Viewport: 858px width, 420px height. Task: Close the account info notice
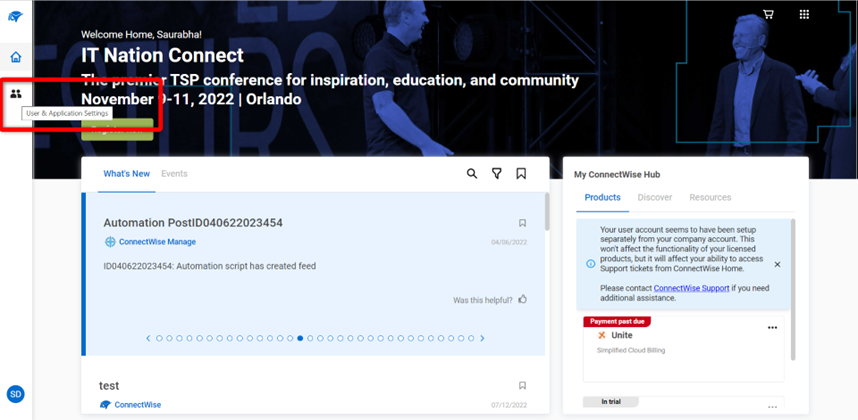(x=777, y=264)
